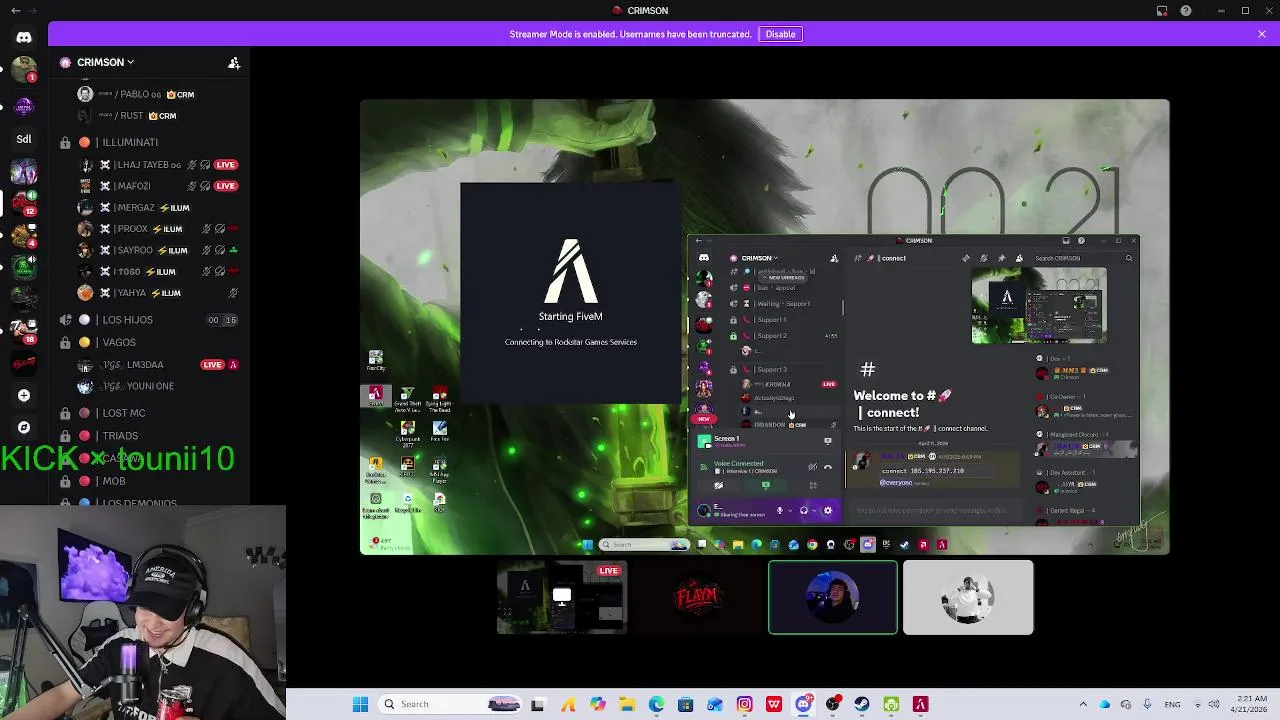Dismiss the Streamer Mode notice
Image resolution: width=1280 pixels, height=720 pixels.
tap(1262, 34)
